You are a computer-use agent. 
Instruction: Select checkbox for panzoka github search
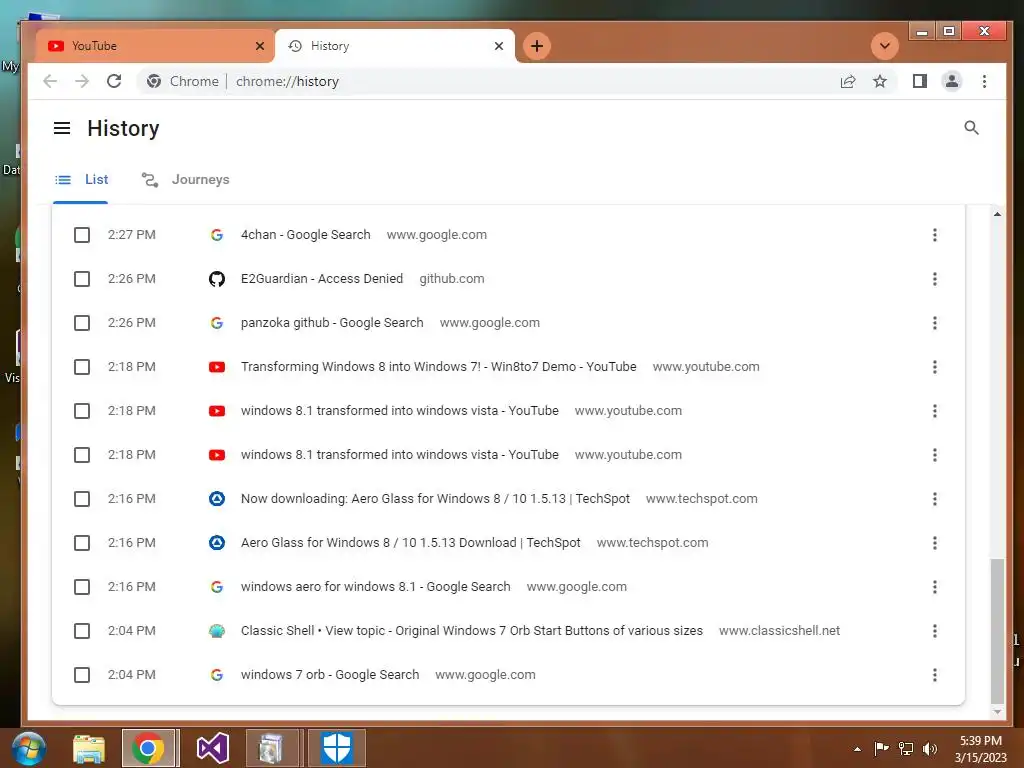(82, 323)
